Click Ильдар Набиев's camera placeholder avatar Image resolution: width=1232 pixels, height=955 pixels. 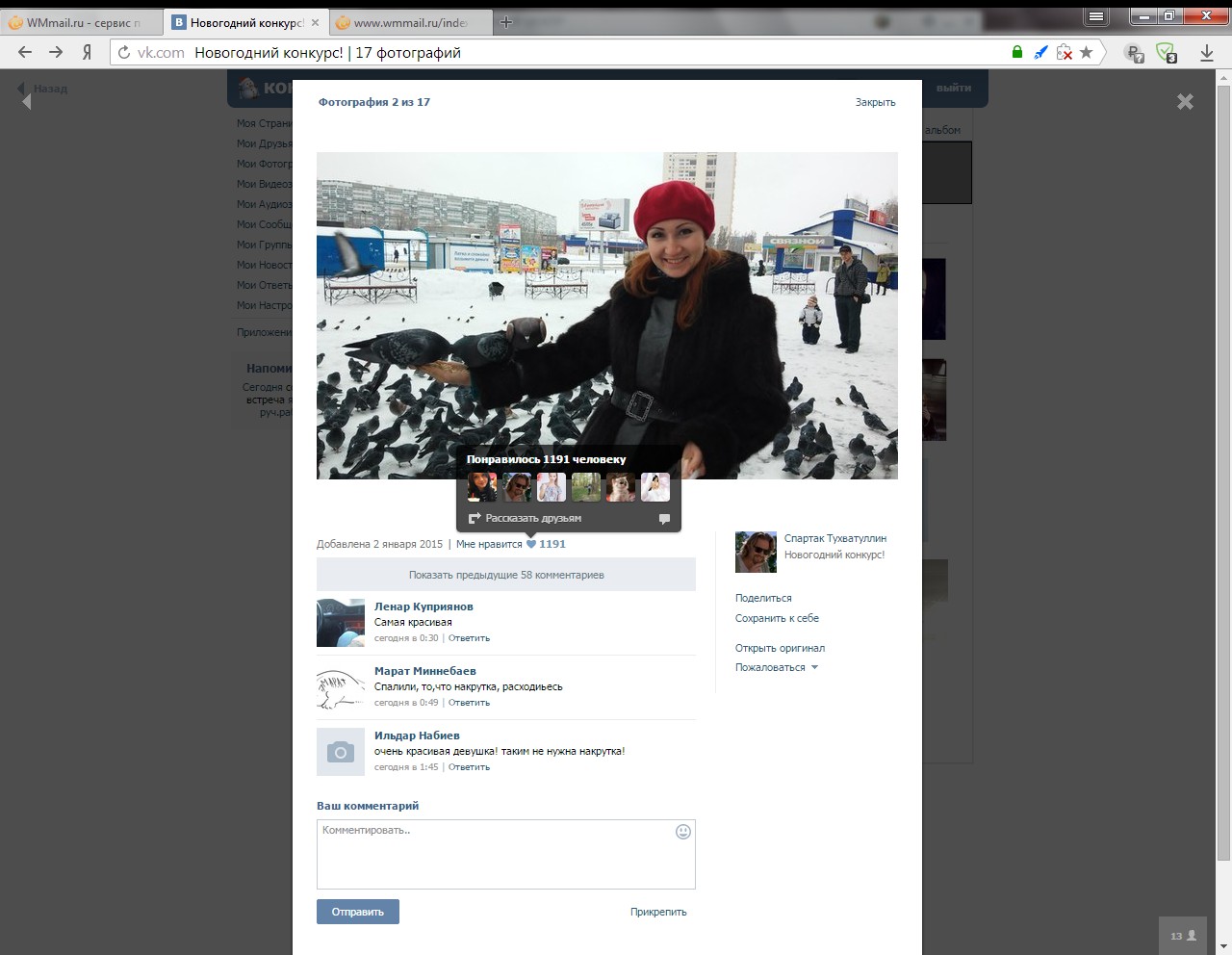pos(341,752)
